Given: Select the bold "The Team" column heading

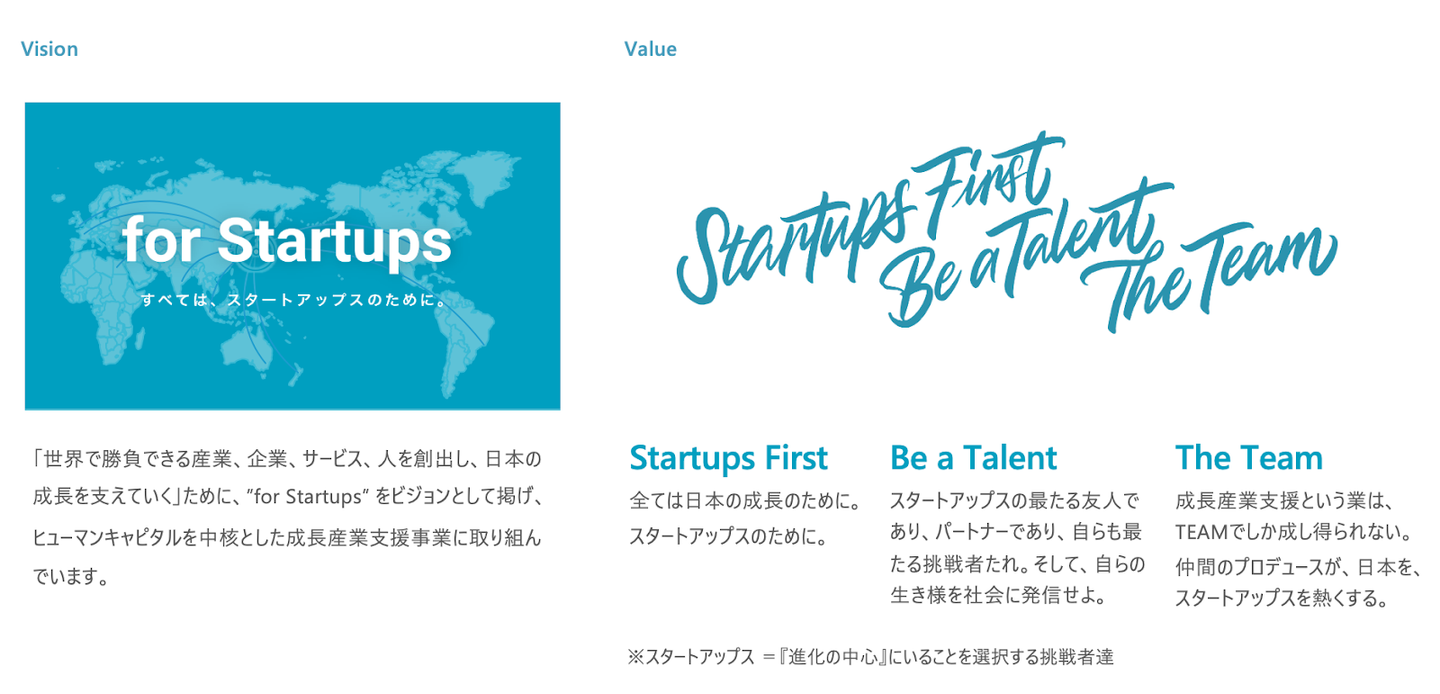Looking at the screenshot, I should pos(1248,458).
